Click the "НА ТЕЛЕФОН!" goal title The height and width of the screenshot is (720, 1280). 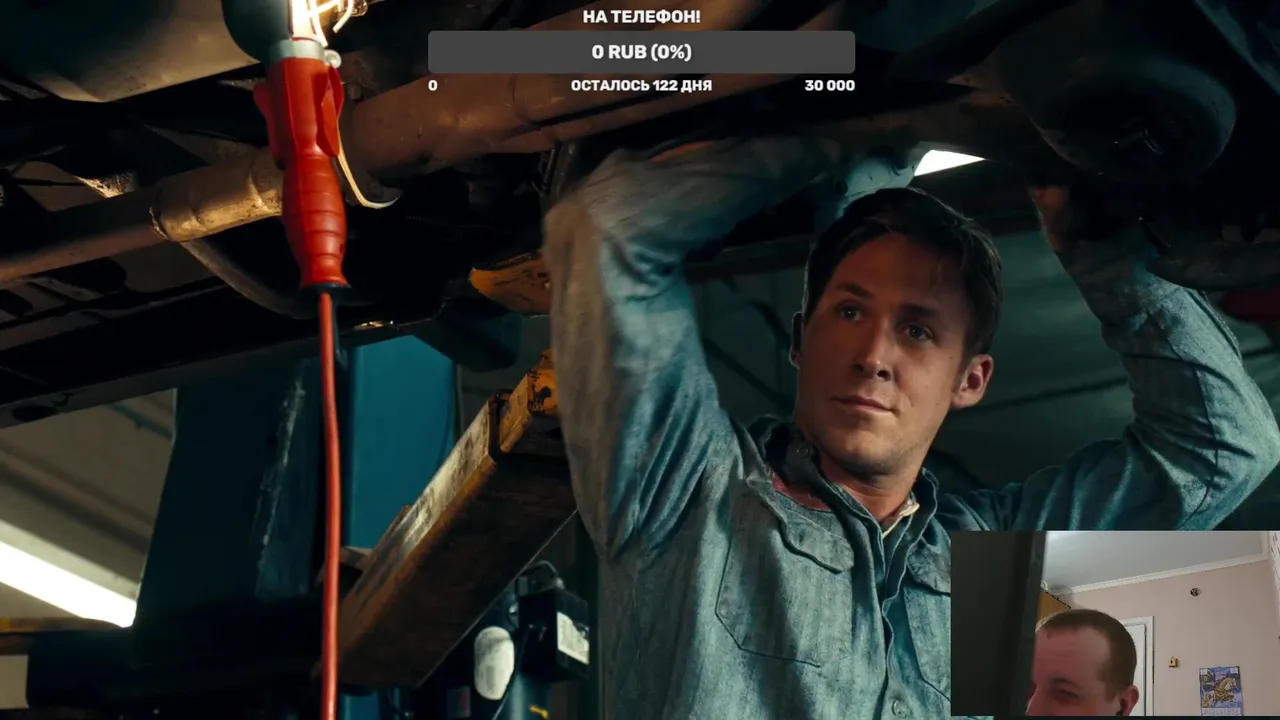point(641,17)
